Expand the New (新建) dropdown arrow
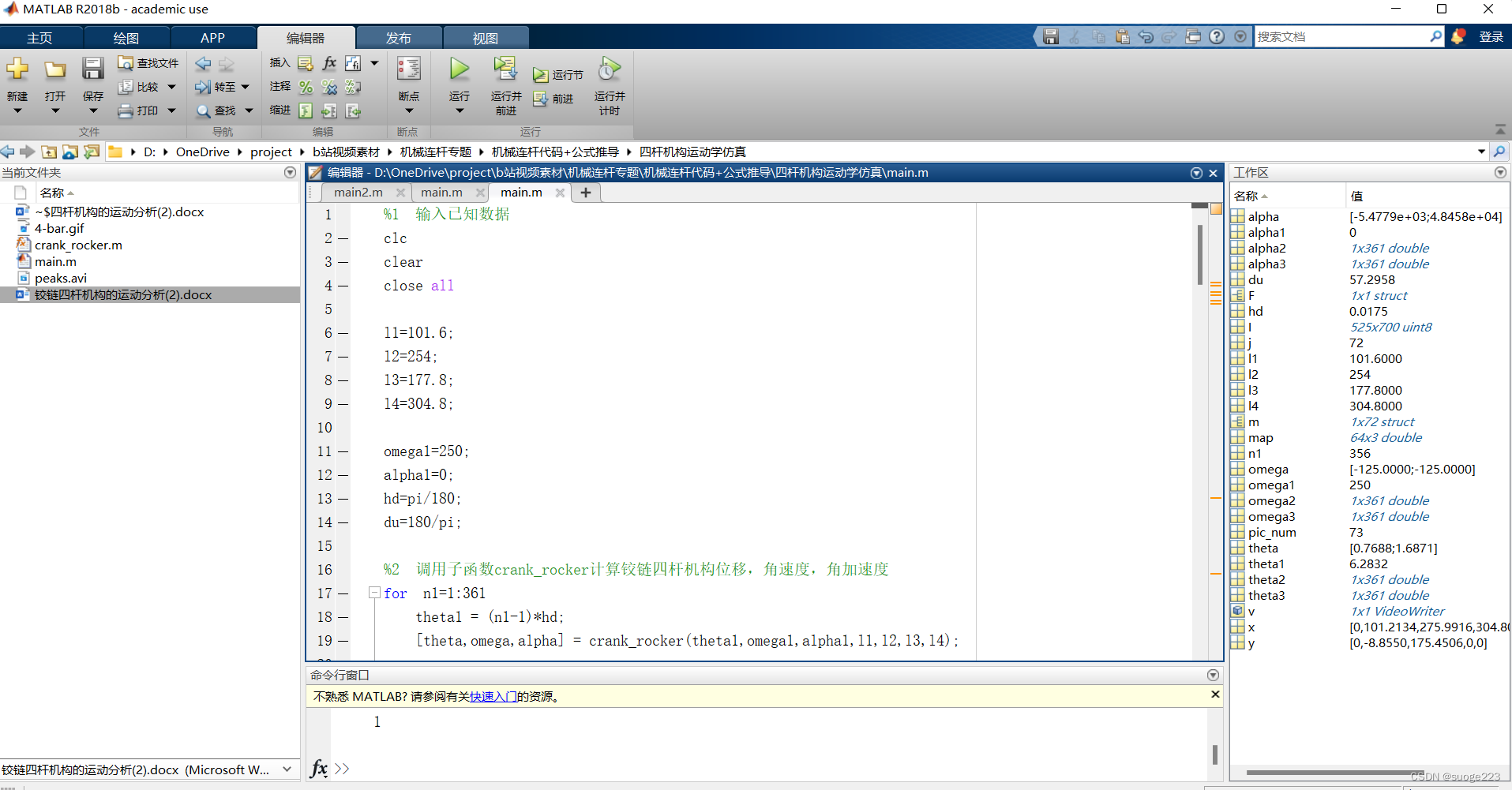 pyautogui.click(x=17, y=110)
